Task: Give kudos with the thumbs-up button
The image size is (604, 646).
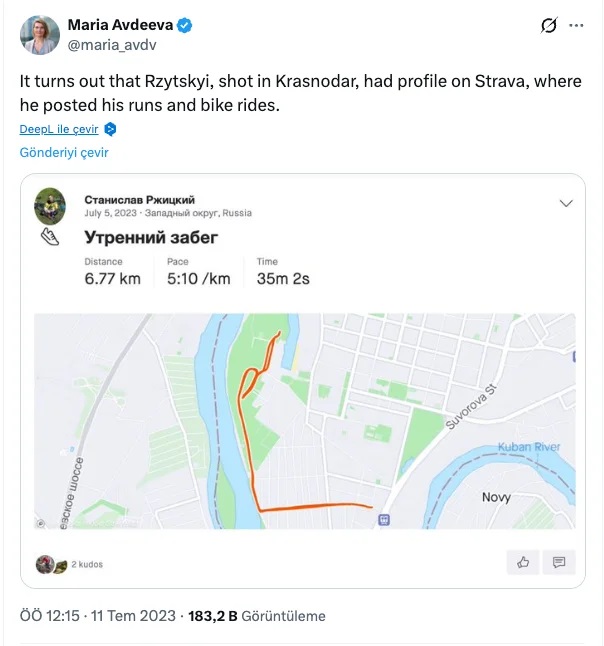Action: (x=523, y=562)
